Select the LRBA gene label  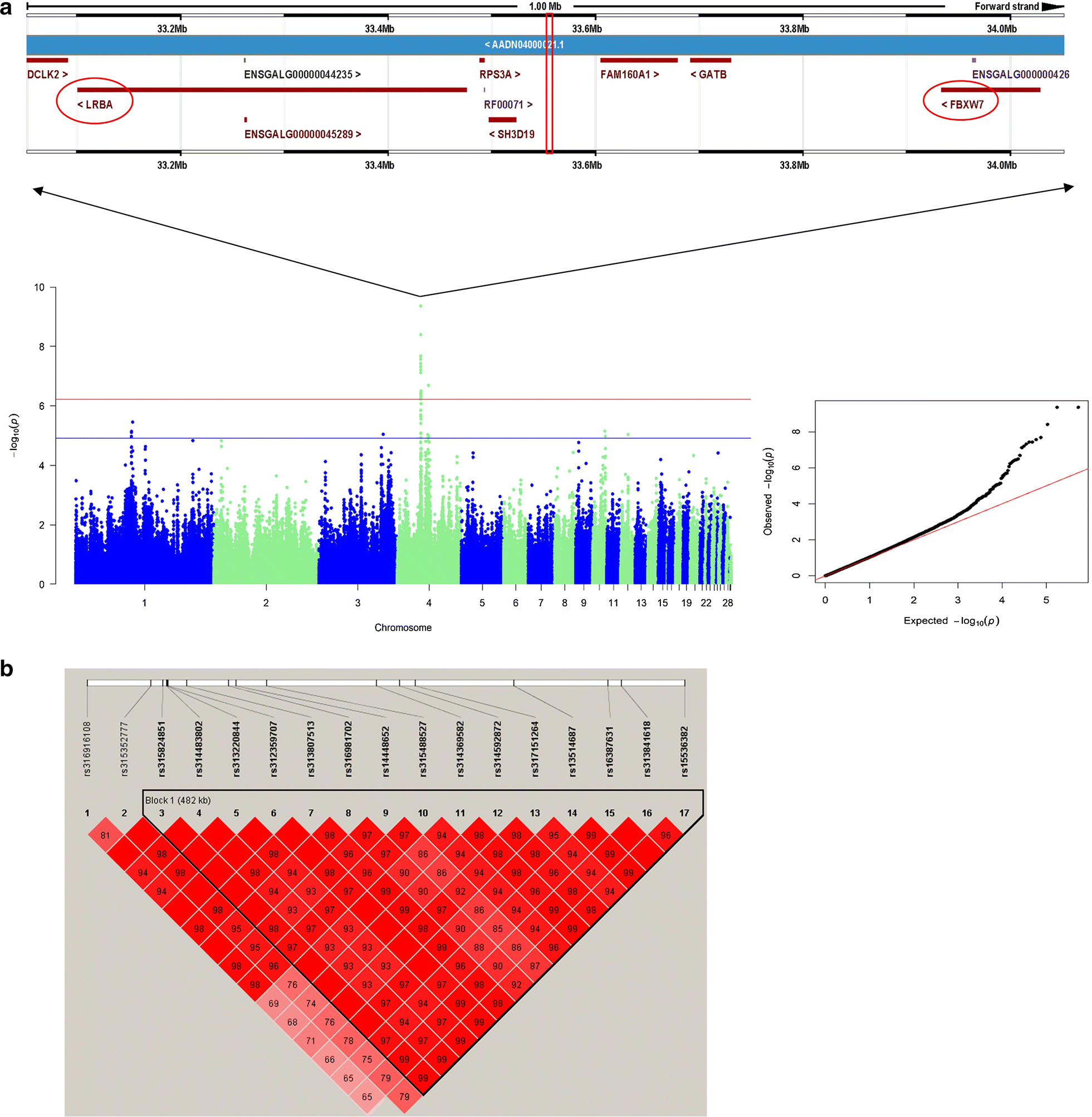[x=95, y=105]
